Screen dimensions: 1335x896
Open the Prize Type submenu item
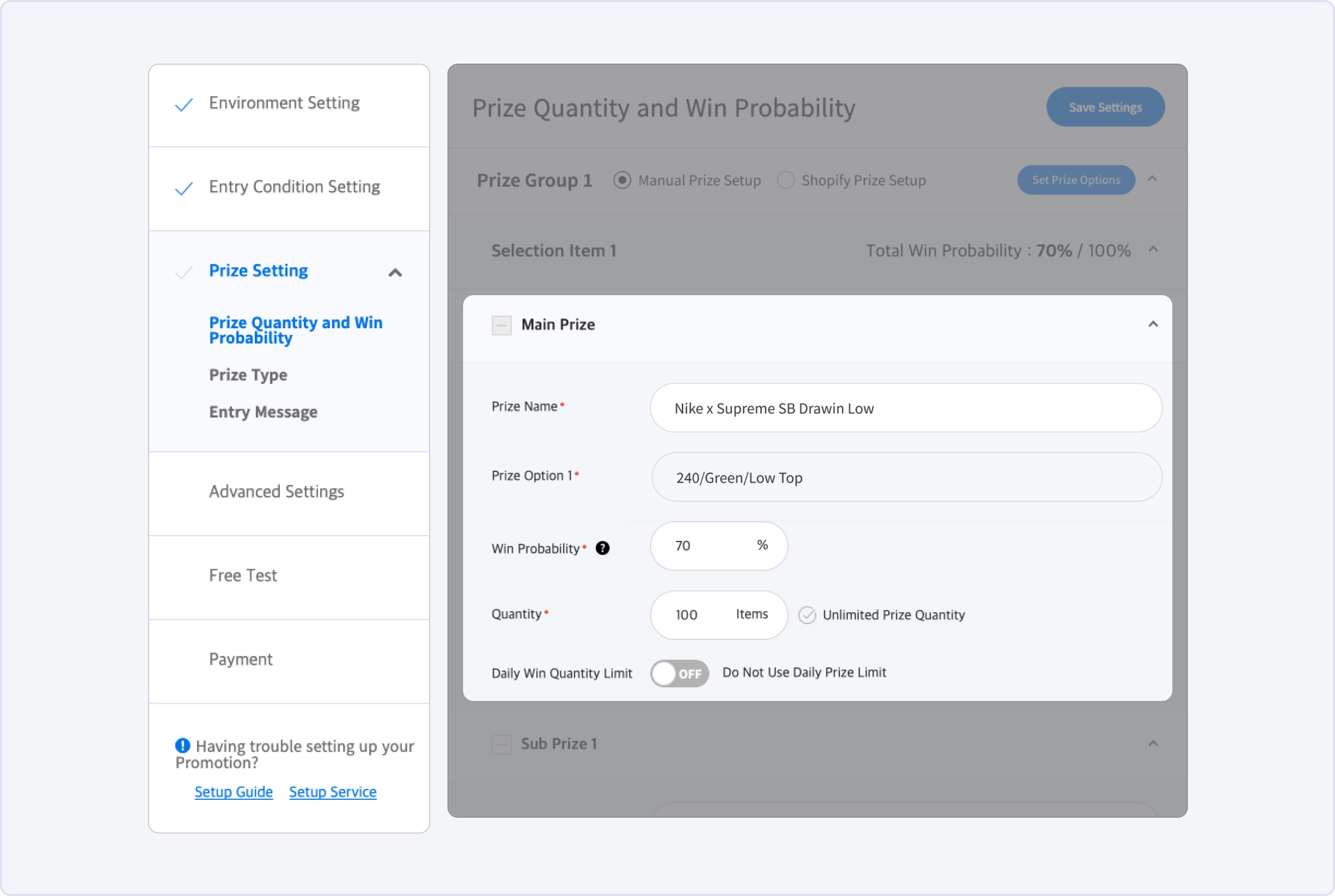248,375
